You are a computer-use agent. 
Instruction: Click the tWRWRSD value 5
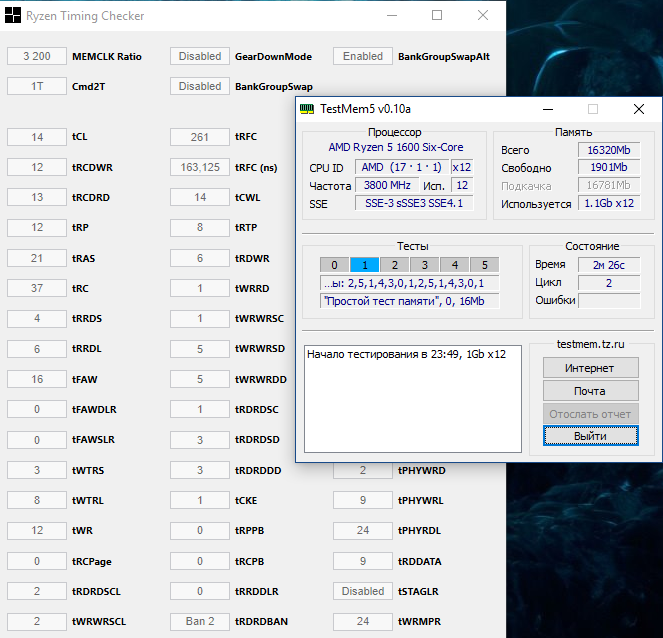click(x=200, y=349)
